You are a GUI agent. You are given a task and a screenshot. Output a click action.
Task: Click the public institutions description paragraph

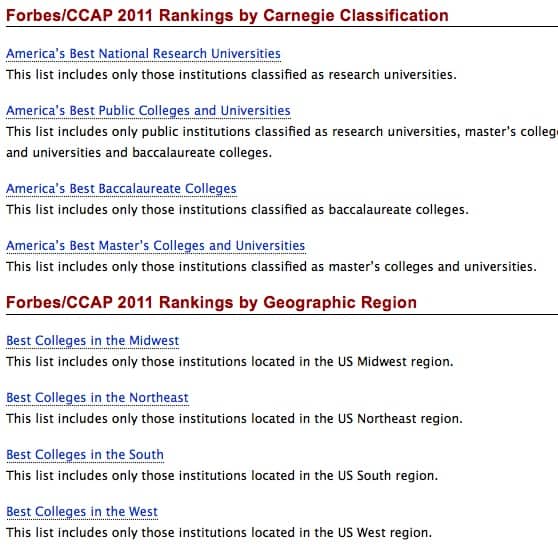[x=282, y=142]
